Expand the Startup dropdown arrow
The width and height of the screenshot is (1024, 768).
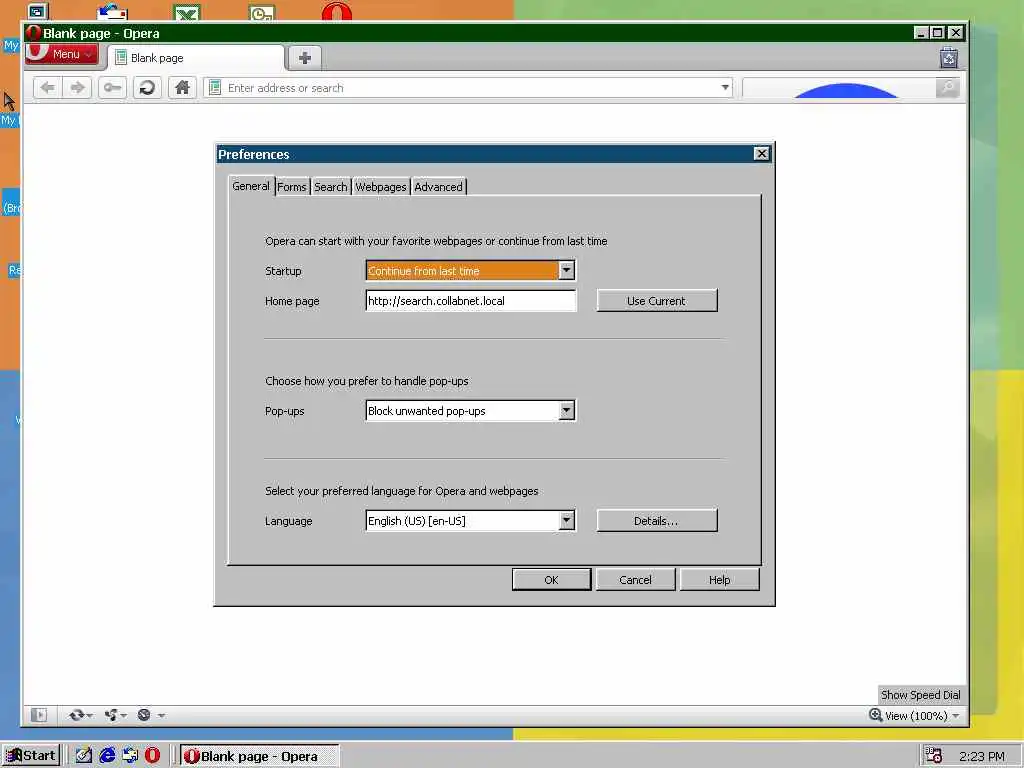566,270
